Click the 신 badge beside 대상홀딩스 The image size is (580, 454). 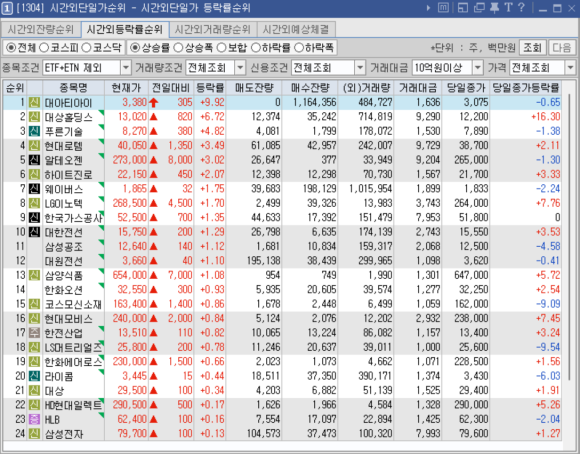click(34, 117)
